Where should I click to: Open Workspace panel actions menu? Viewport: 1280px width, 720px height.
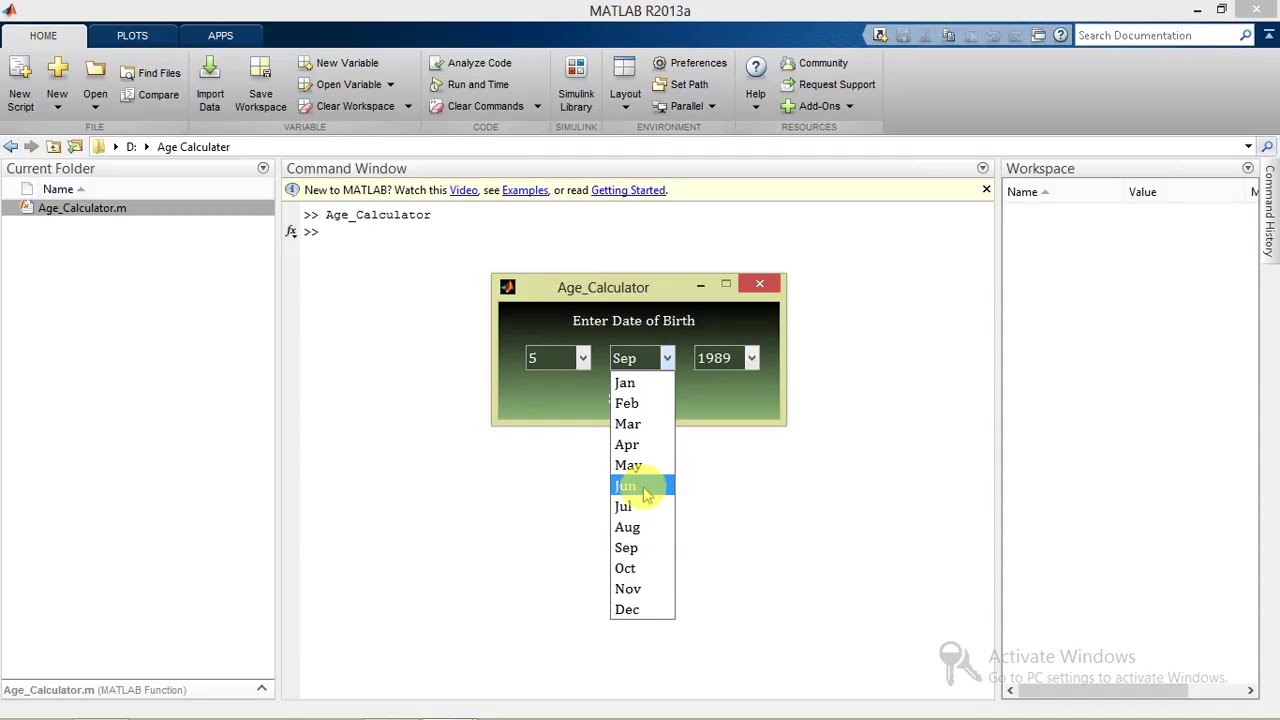tap(1248, 168)
